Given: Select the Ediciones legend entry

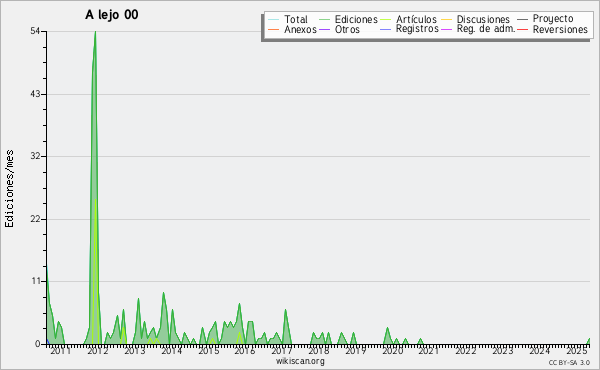Looking at the screenshot, I should pos(348,19).
